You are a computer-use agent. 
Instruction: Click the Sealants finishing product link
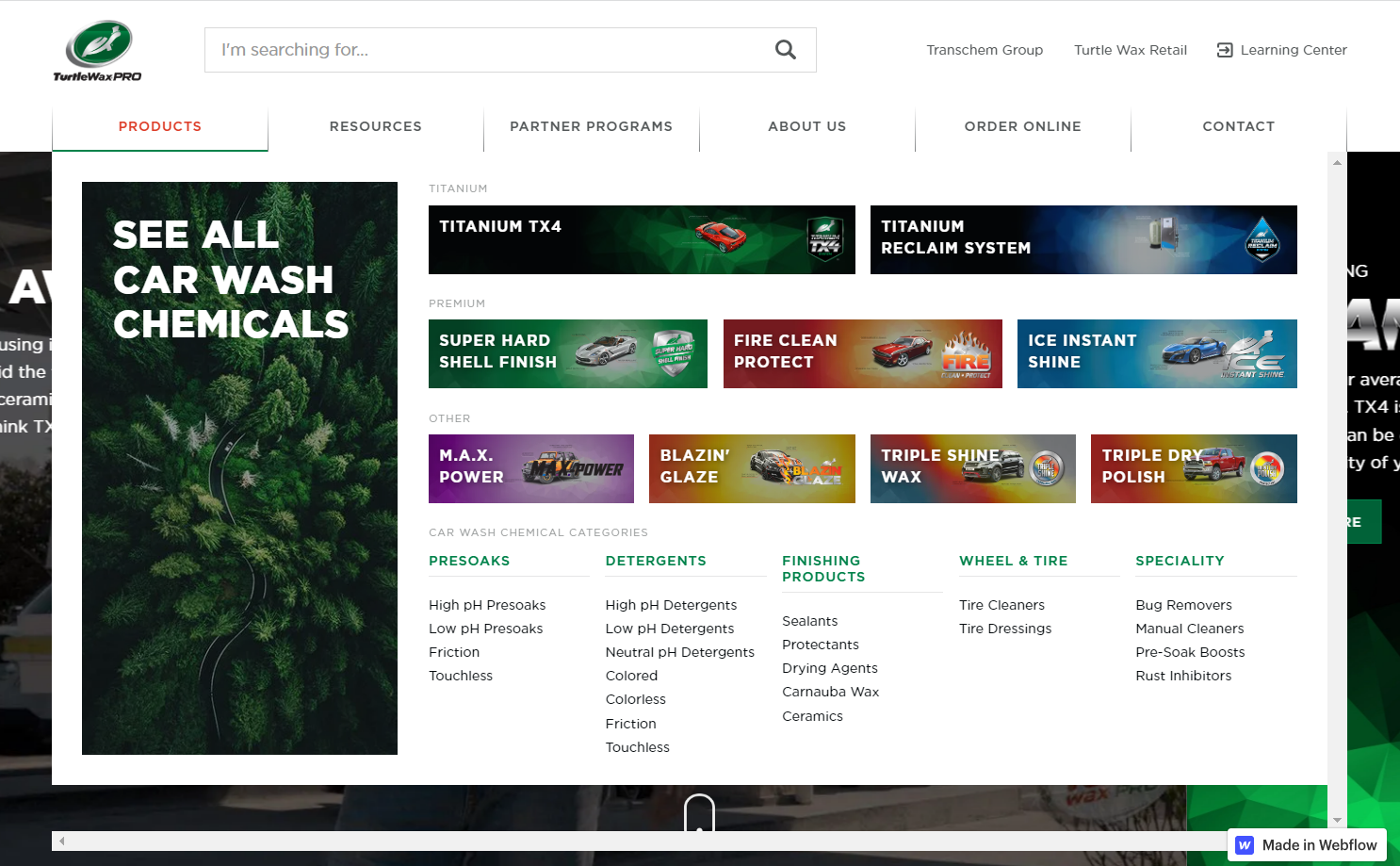point(809,620)
